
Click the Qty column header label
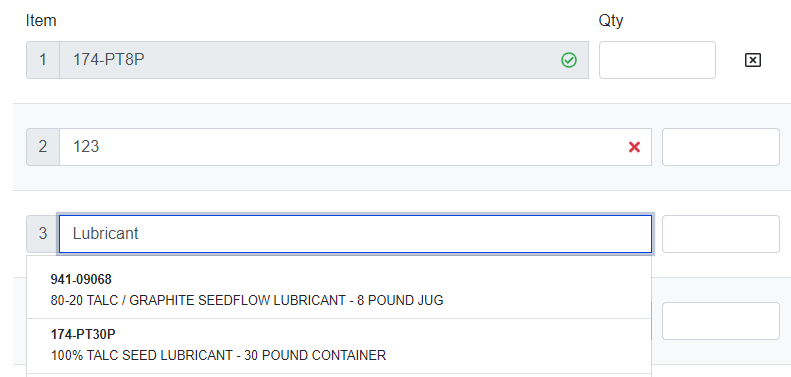click(x=611, y=21)
